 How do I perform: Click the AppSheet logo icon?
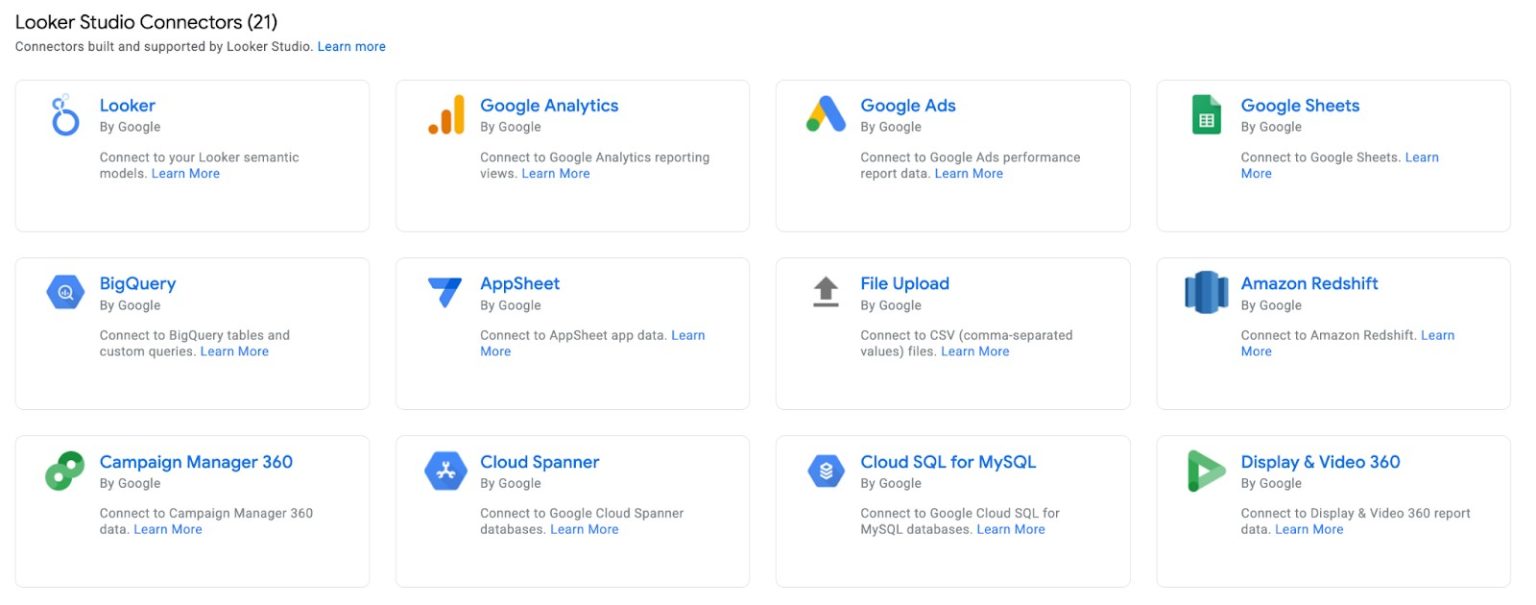point(446,293)
